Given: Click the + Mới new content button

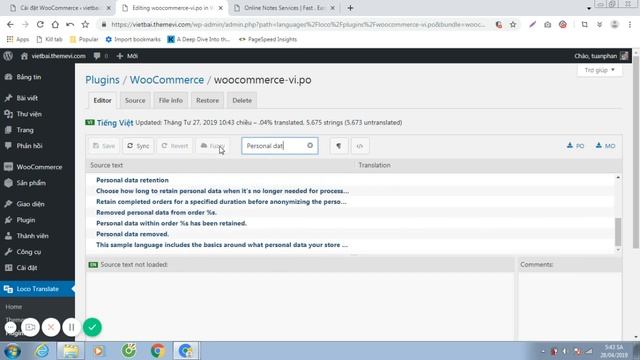Looking at the screenshot, I should 127,56.
